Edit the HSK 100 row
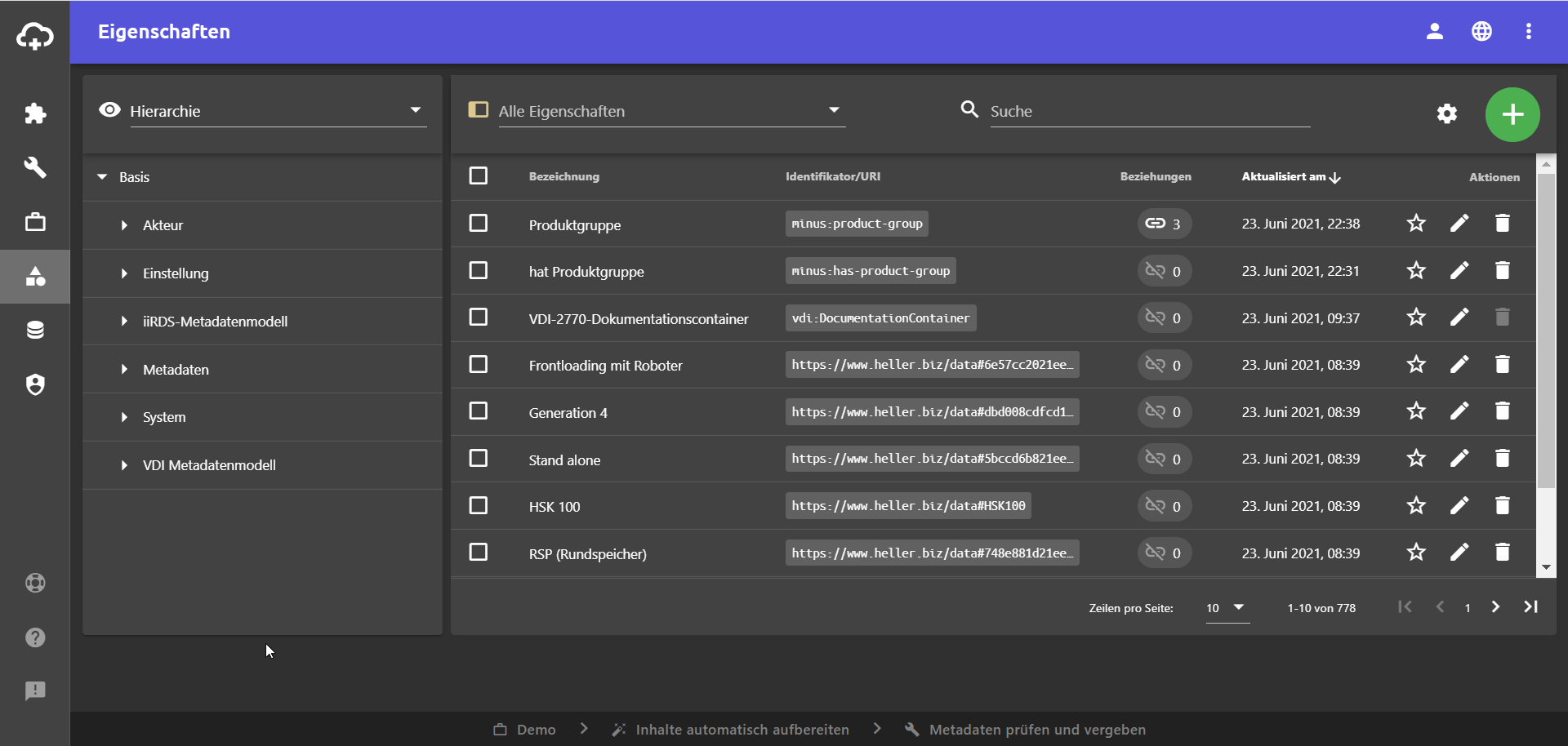Screen dimensions: 1568x746 coord(1459,506)
